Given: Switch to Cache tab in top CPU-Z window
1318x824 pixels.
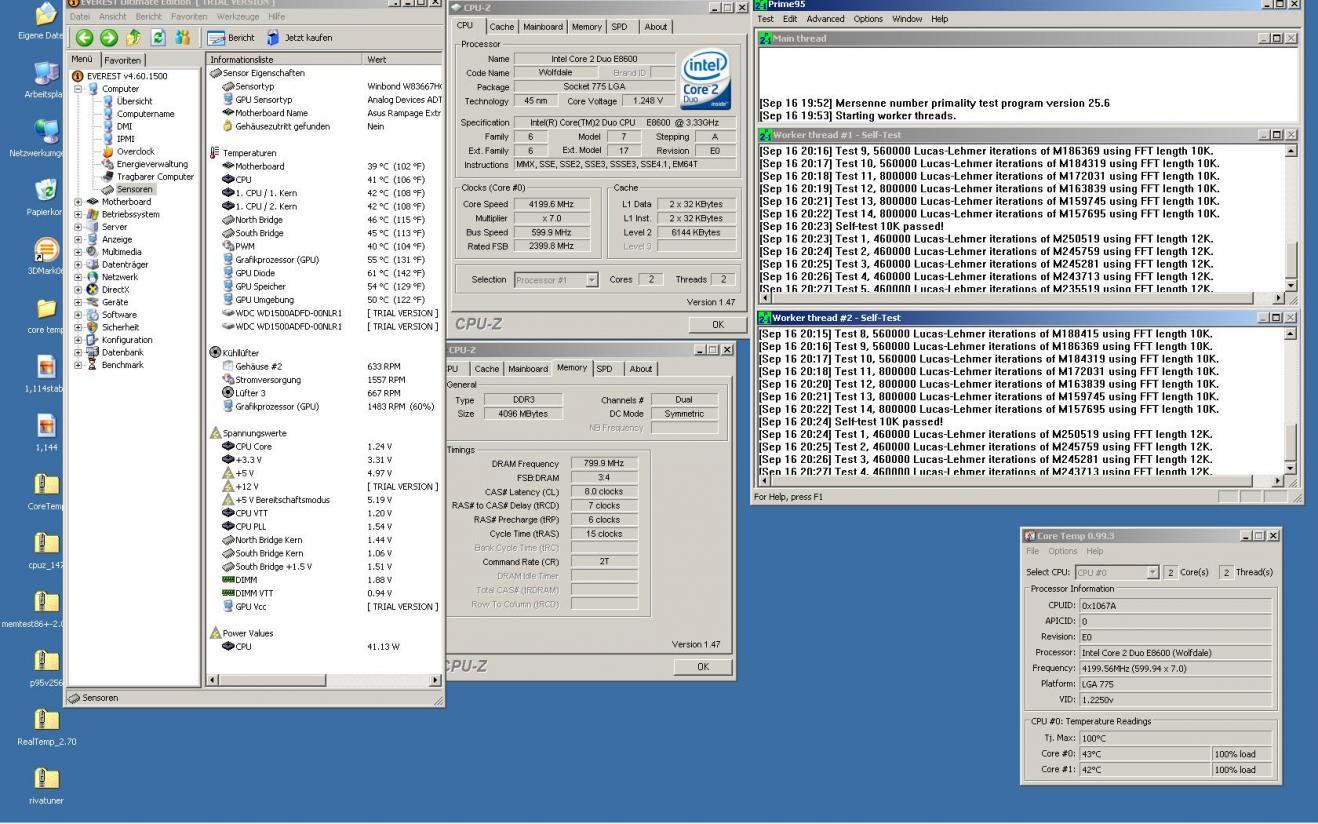Looking at the screenshot, I should tap(502, 27).
